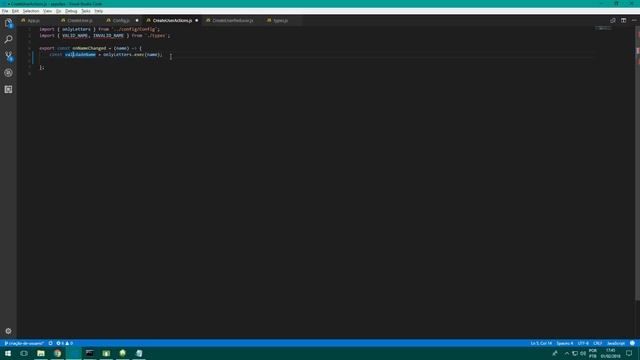Switch to the App.js tab

pyautogui.click(x=34, y=20)
